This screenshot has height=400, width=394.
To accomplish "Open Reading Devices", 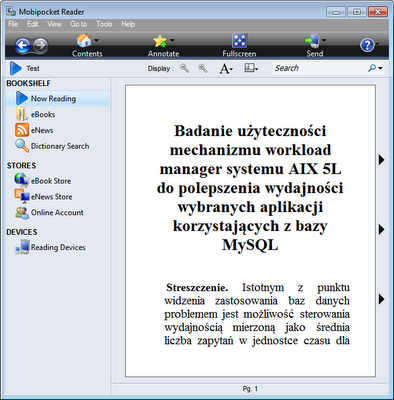I will pos(58,247).
